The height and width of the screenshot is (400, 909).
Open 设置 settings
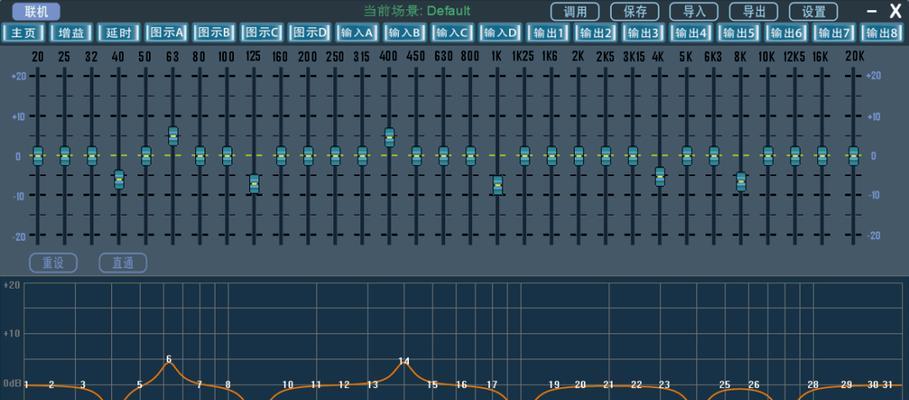point(813,12)
